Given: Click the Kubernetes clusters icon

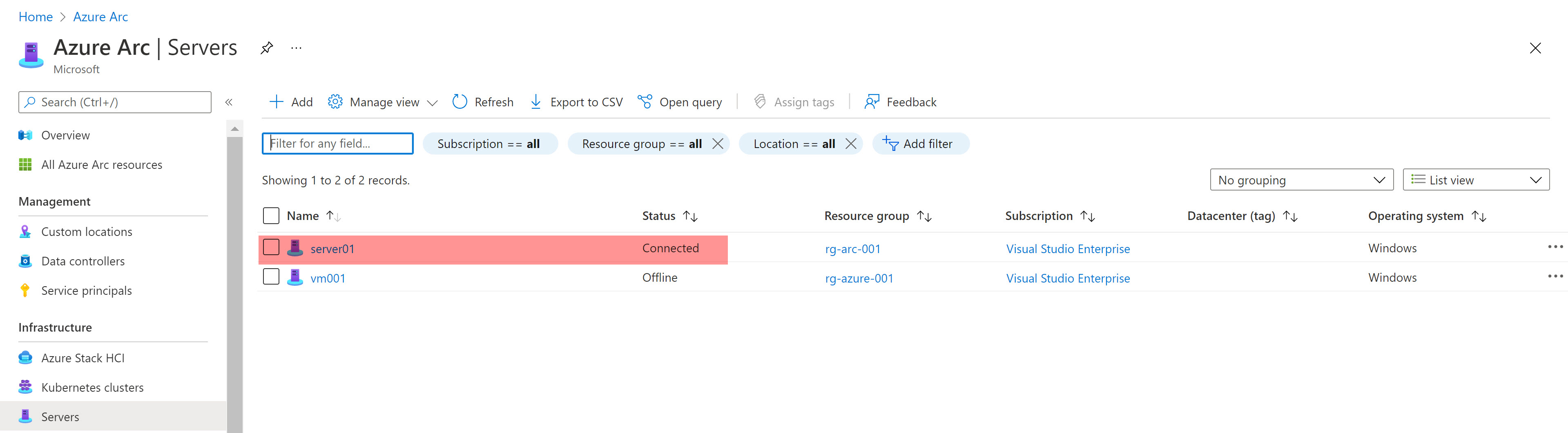Looking at the screenshot, I should coord(25,387).
